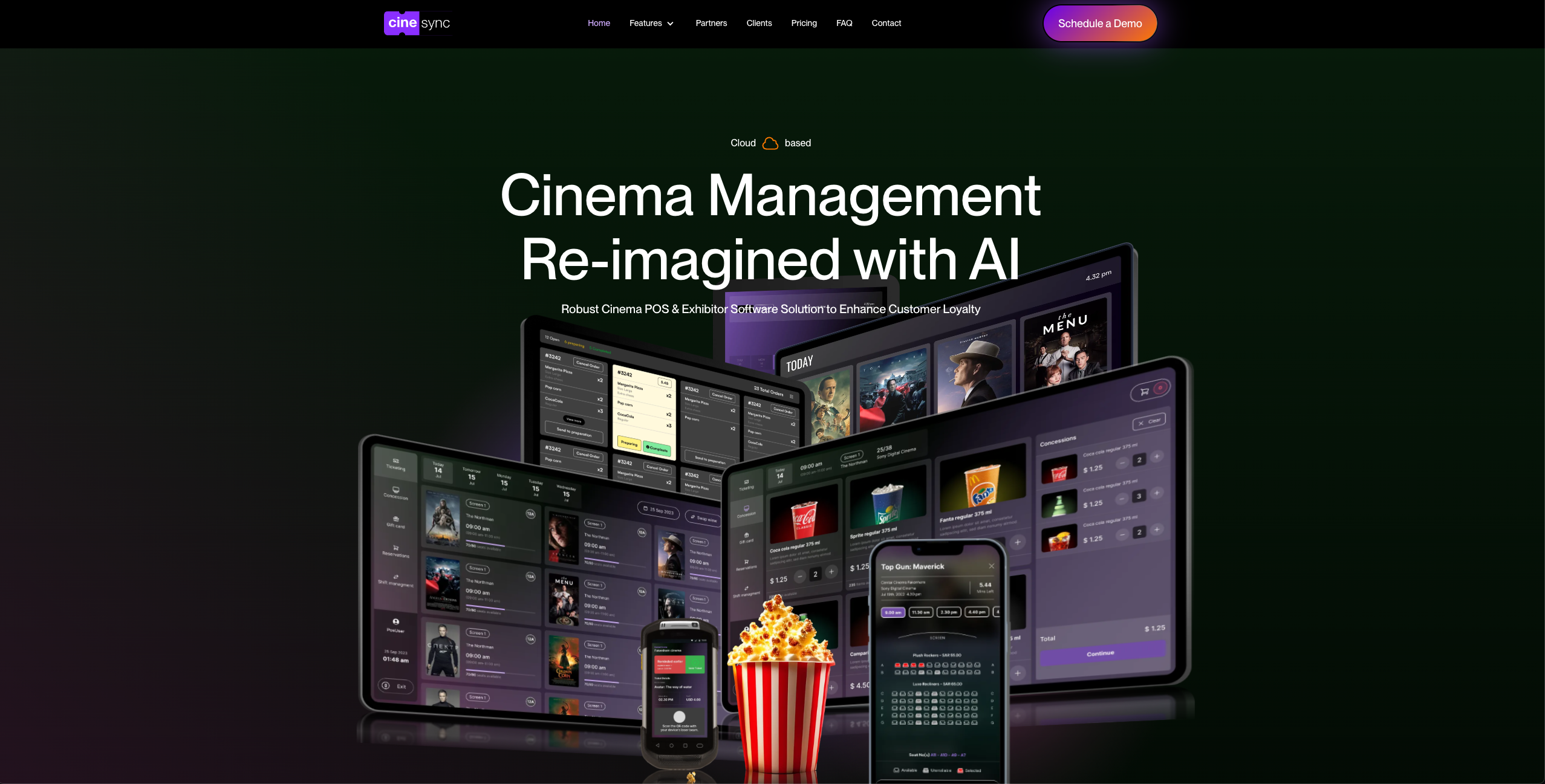Click the Schedule a Demo button
Image resolution: width=1545 pixels, height=784 pixels.
1100,23
